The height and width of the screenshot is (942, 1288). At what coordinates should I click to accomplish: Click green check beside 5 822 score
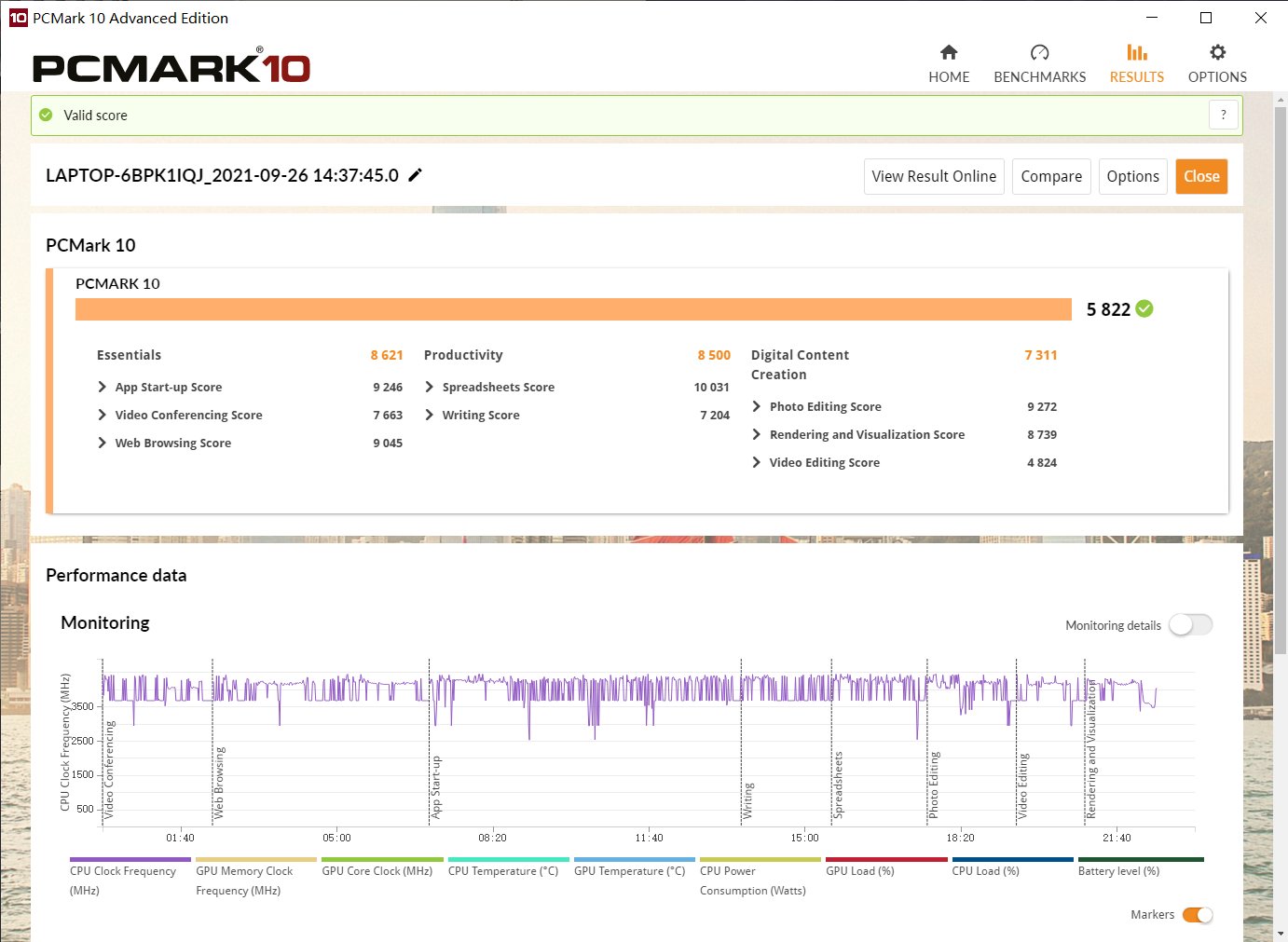(1144, 308)
